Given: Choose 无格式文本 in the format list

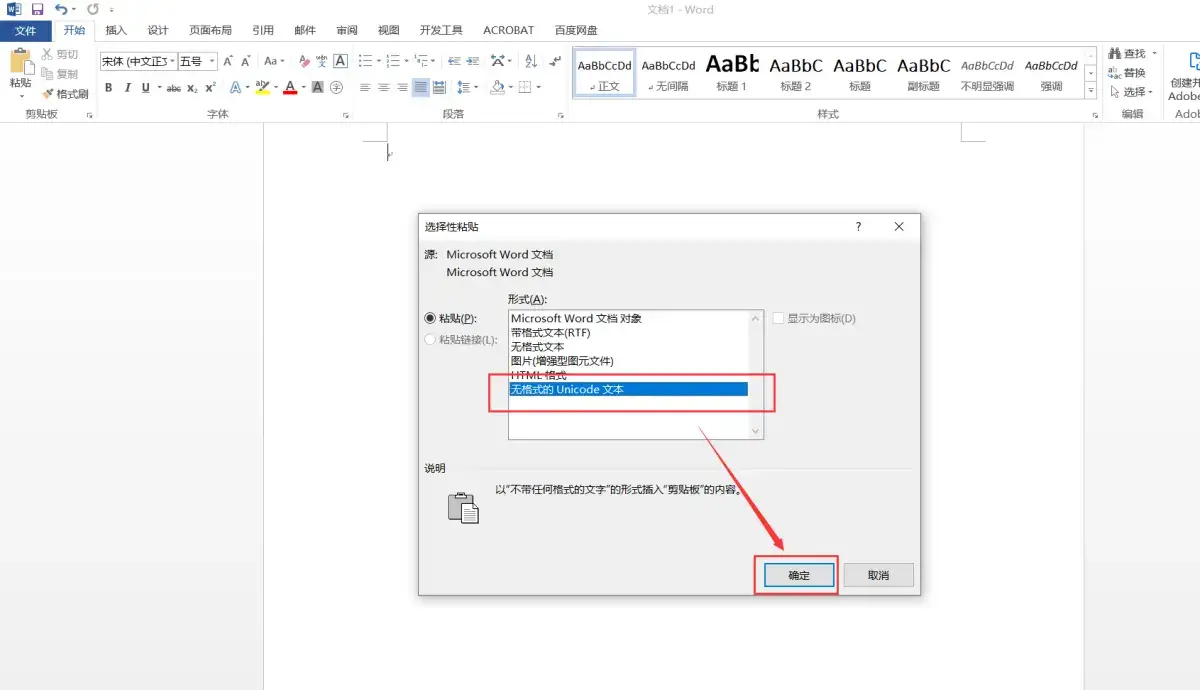Looking at the screenshot, I should tap(537, 346).
